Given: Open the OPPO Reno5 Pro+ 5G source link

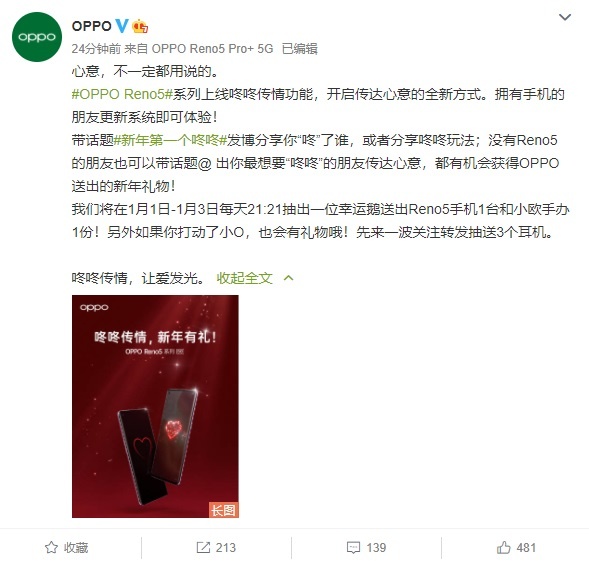Looking at the screenshot, I should coord(212,49).
